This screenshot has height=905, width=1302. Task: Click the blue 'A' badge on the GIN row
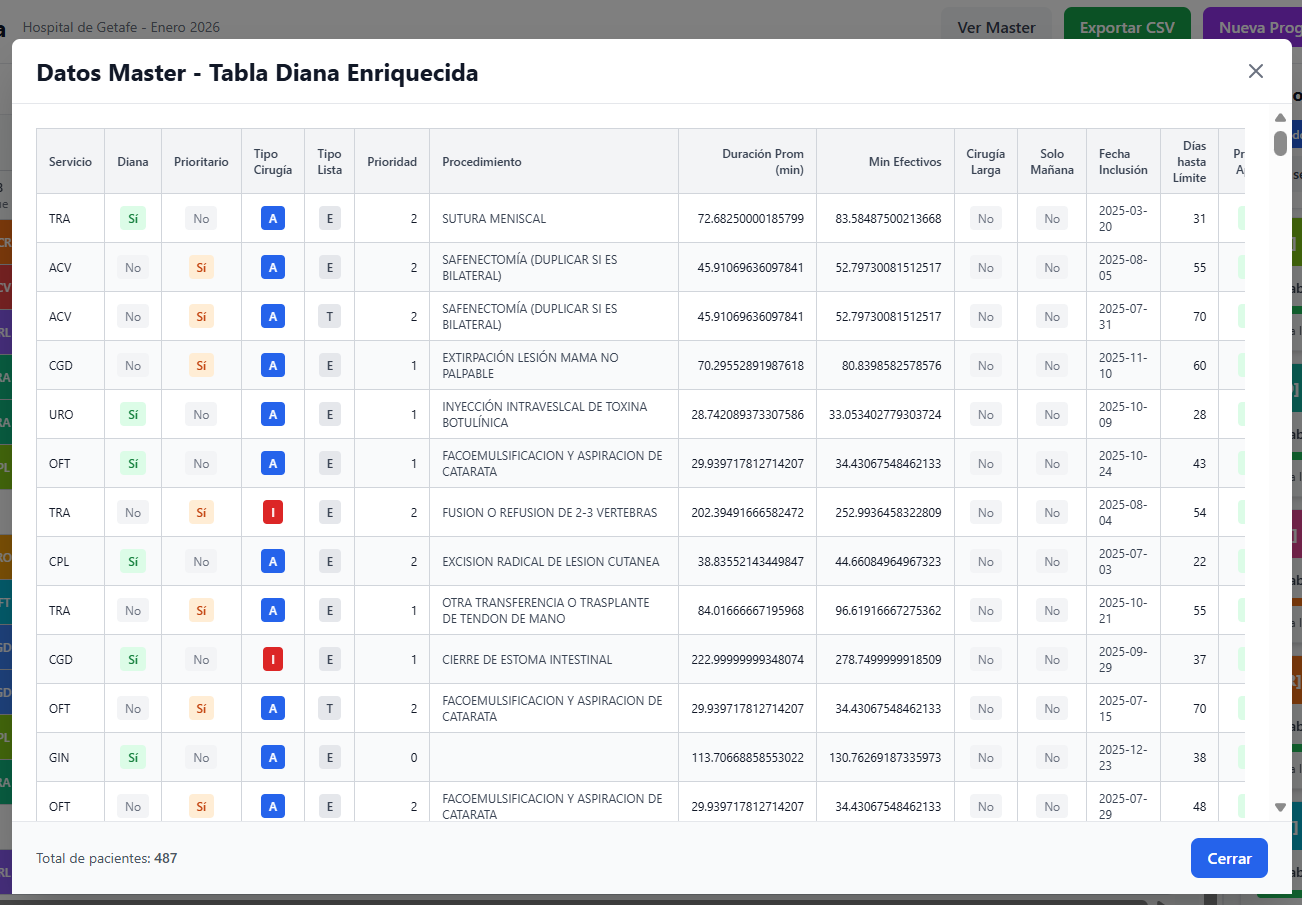(x=272, y=757)
